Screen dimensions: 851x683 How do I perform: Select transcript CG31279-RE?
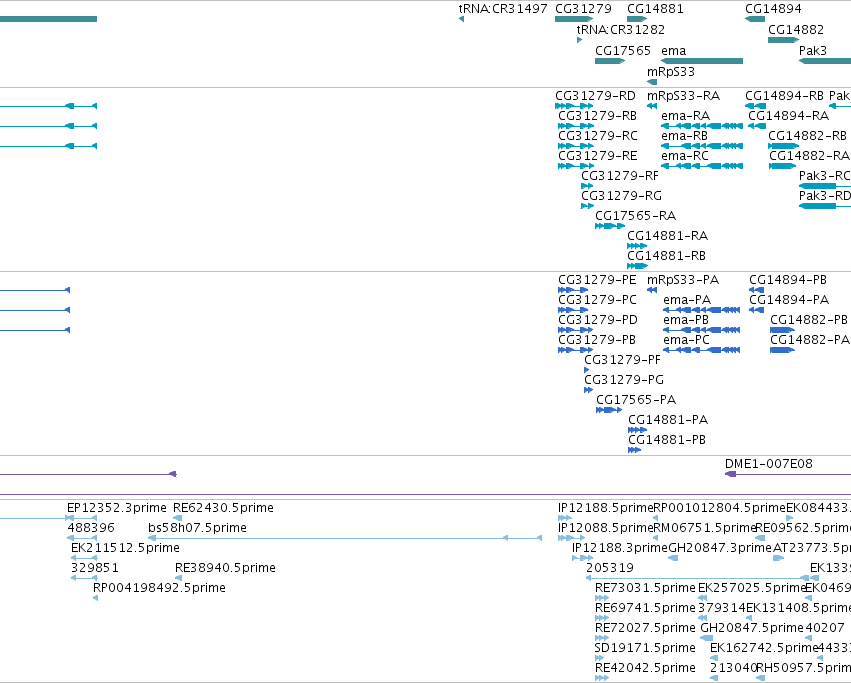click(x=597, y=156)
